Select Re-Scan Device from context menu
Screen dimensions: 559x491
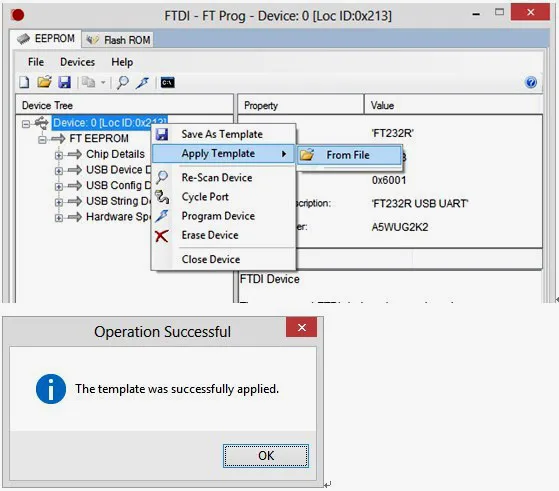224,178
